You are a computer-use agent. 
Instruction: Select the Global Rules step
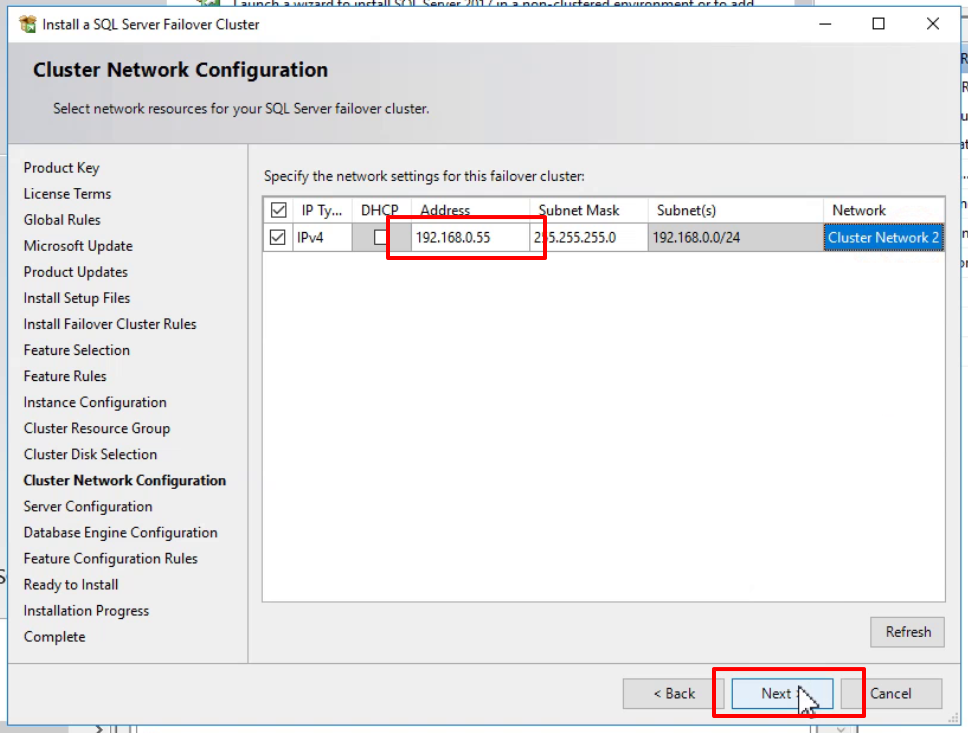(x=62, y=220)
